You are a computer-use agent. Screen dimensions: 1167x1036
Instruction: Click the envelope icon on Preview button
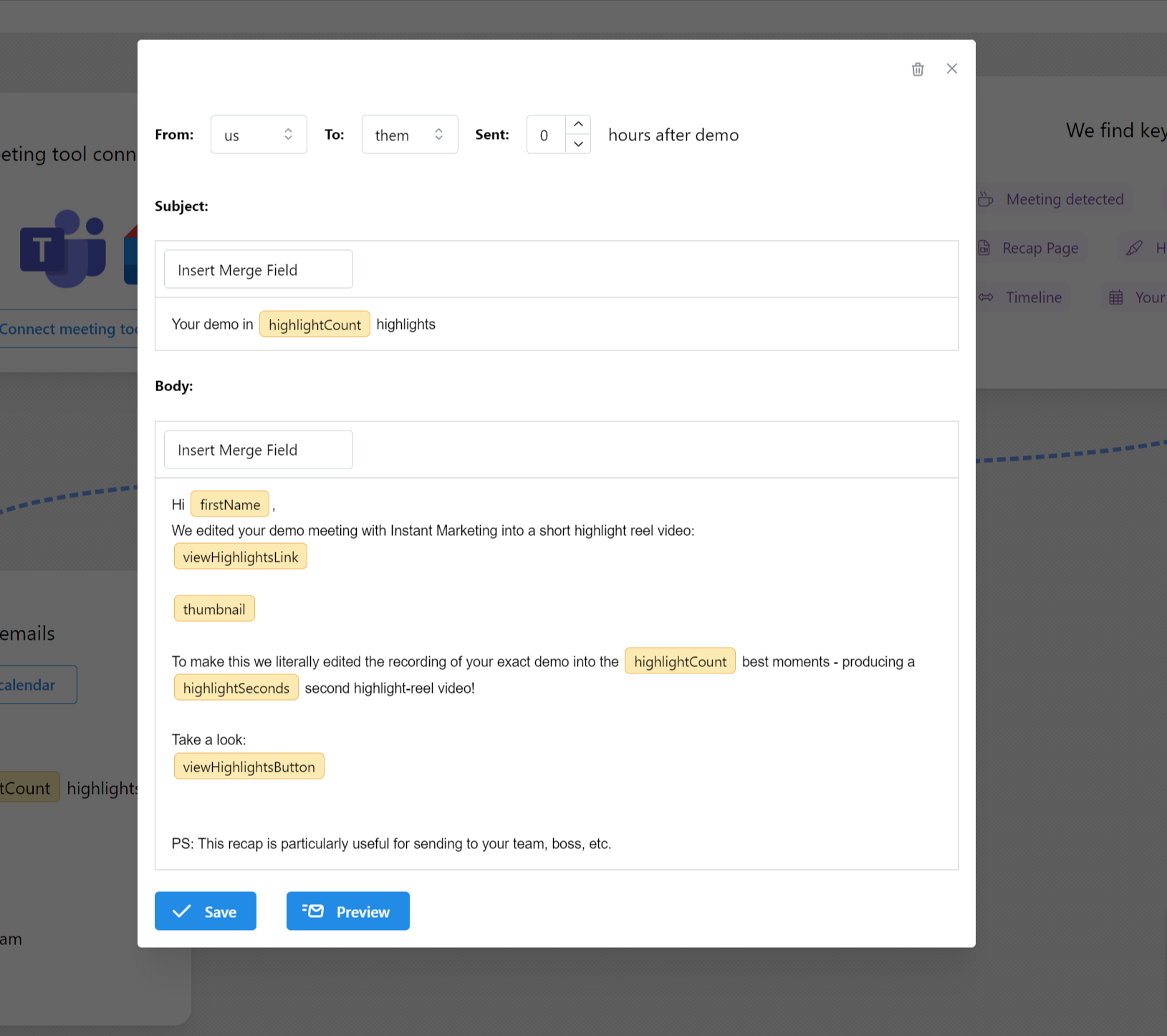point(312,911)
